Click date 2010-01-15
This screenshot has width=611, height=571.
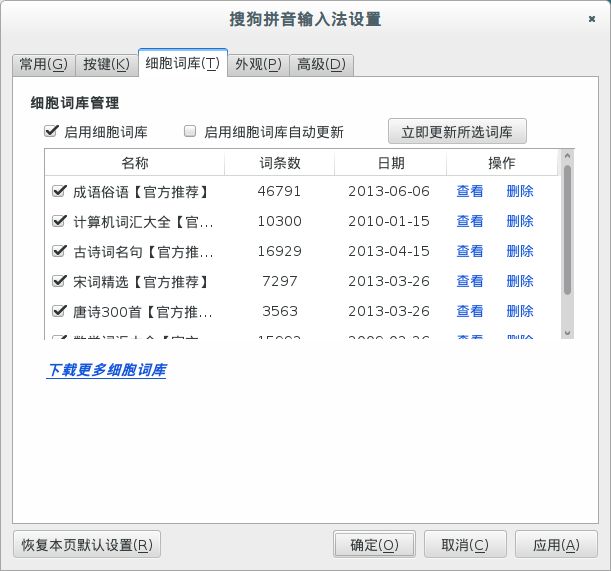pos(389,221)
